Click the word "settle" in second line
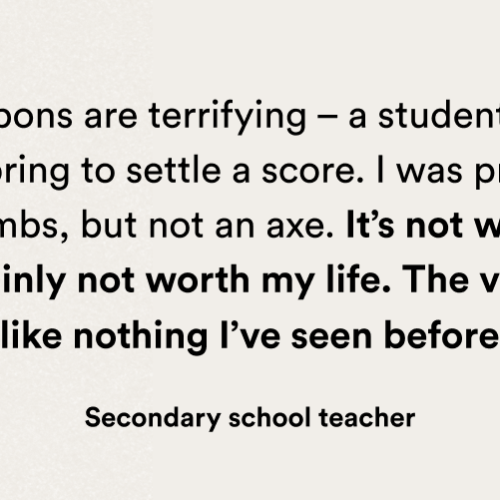Screen dimensions: 500x500 click(174, 170)
